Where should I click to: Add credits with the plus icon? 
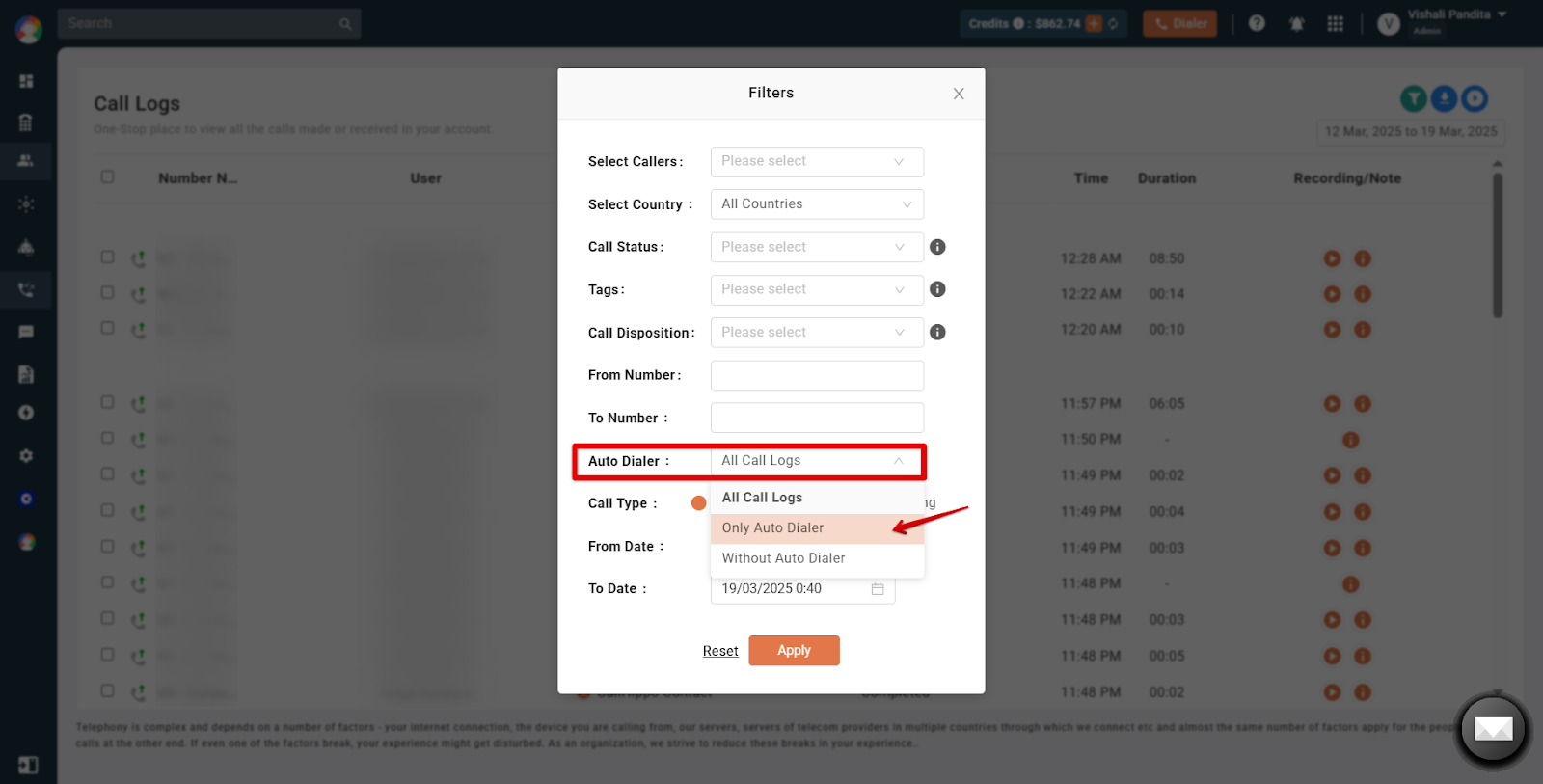point(1094,24)
